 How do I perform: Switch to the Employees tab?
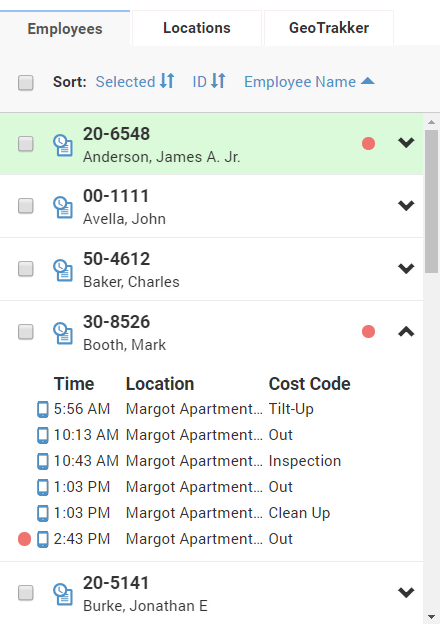(x=65, y=28)
